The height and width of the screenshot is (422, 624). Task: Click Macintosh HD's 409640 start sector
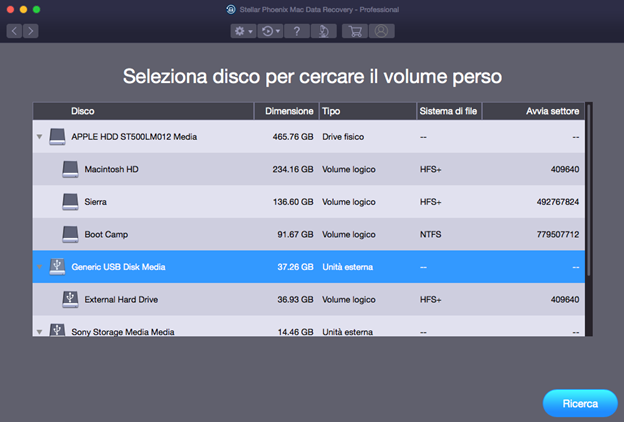[565, 169]
